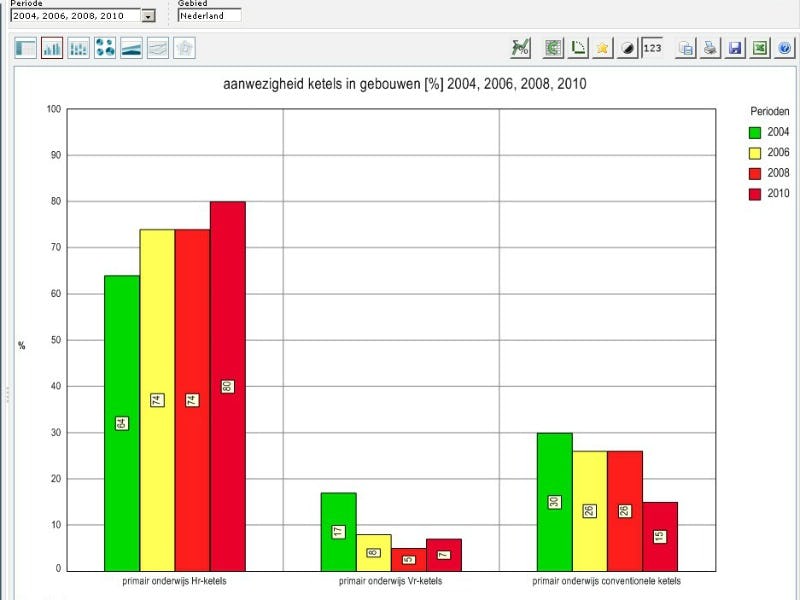
Task: Click the yellow star favorites icon
Action: coord(602,48)
